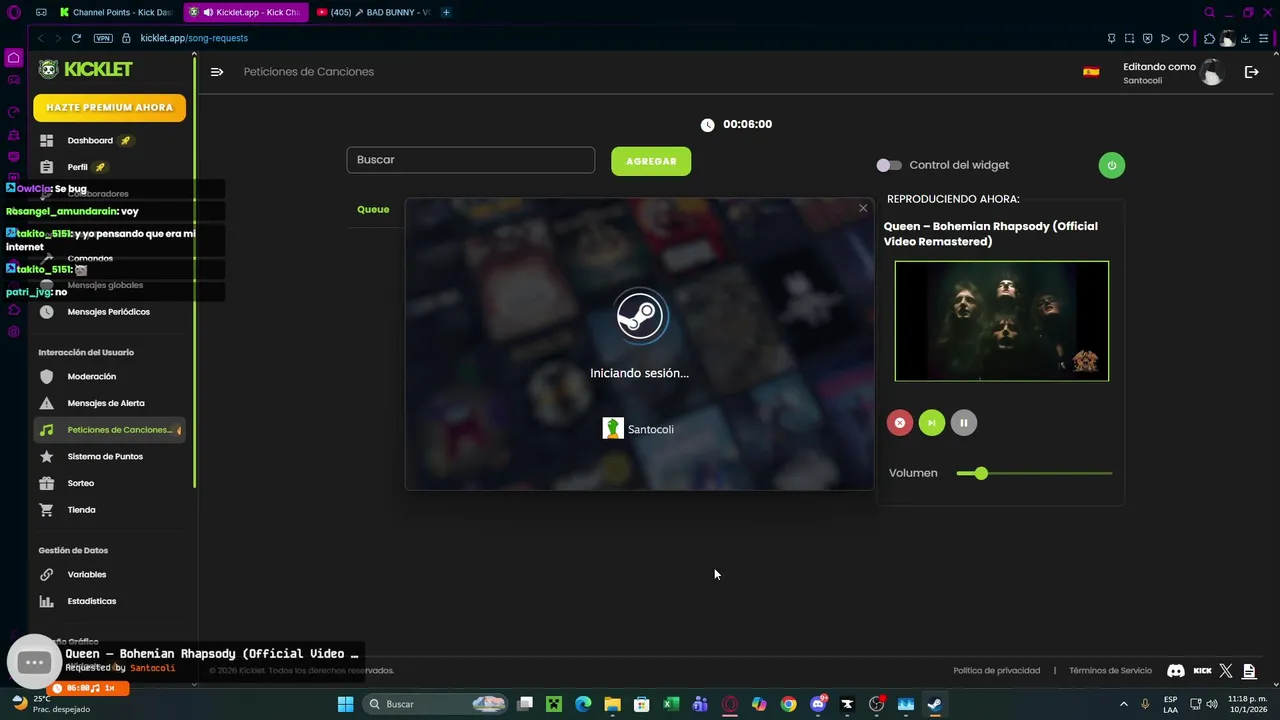Click the Steam logo in the overlay
Screen dimensions: 1280x720
click(x=640, y=315)
